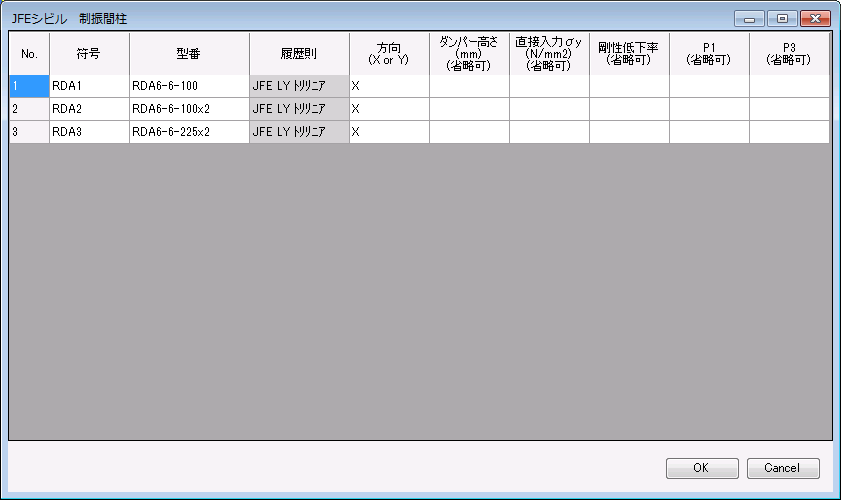Click the 方向 (X or Y) column header

[389, 54]
